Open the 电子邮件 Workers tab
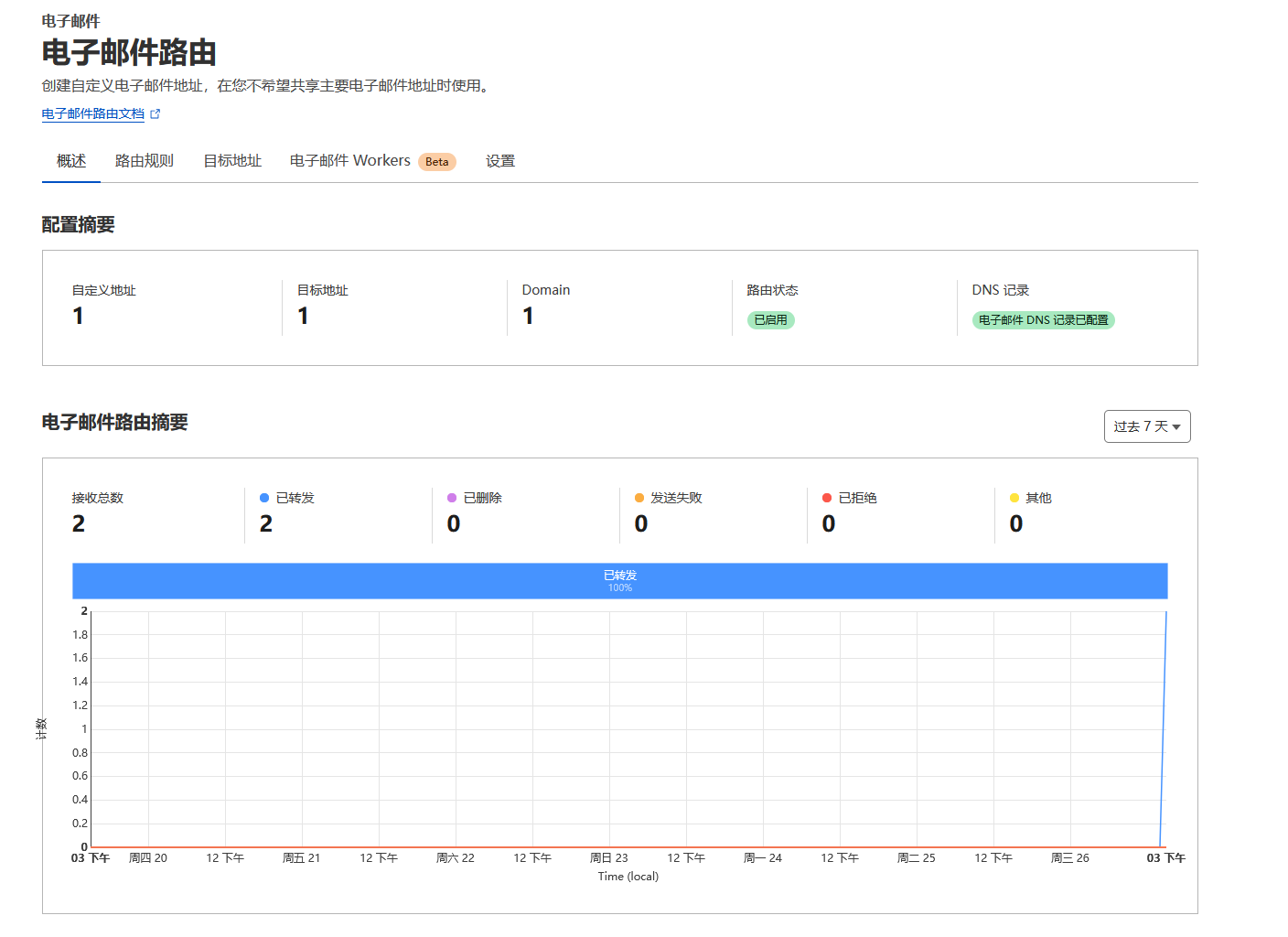The height and width of the screenshot is (937, 1288). tap(350, 161)
